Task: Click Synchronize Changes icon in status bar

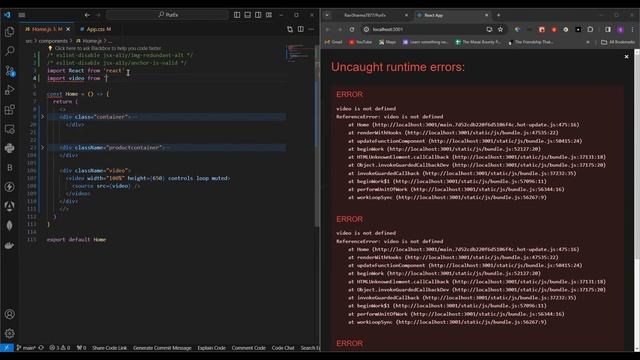Action: 41,348
